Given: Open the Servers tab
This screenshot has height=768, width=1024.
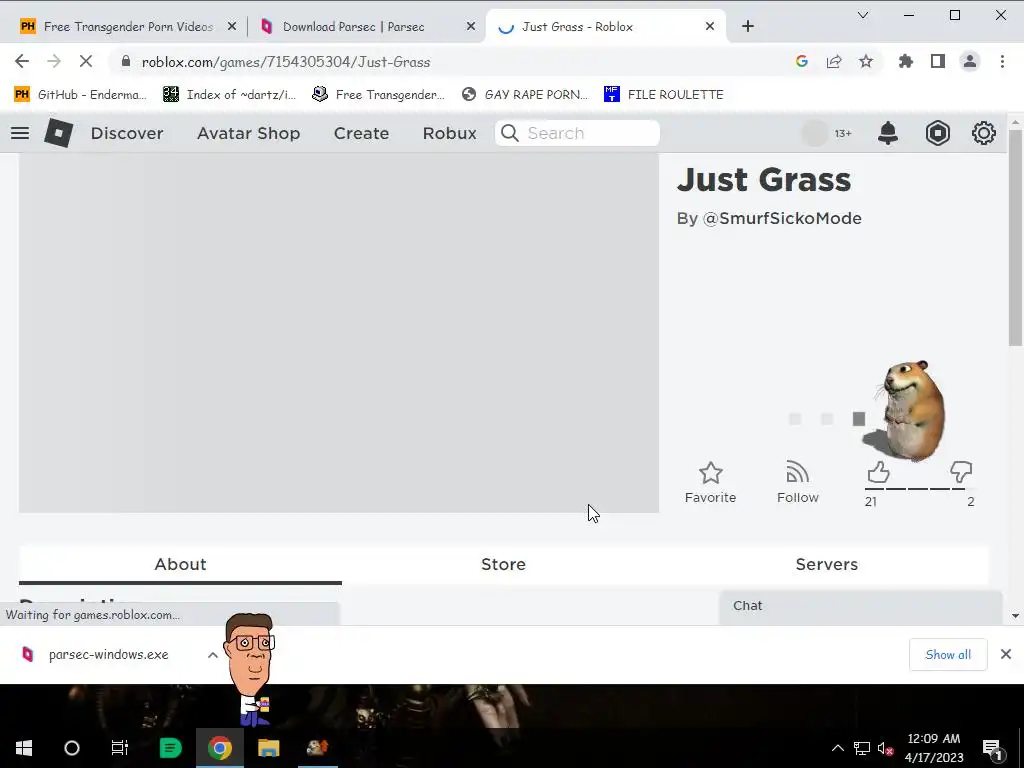Looking at the screenshot, I should (827, 564).
